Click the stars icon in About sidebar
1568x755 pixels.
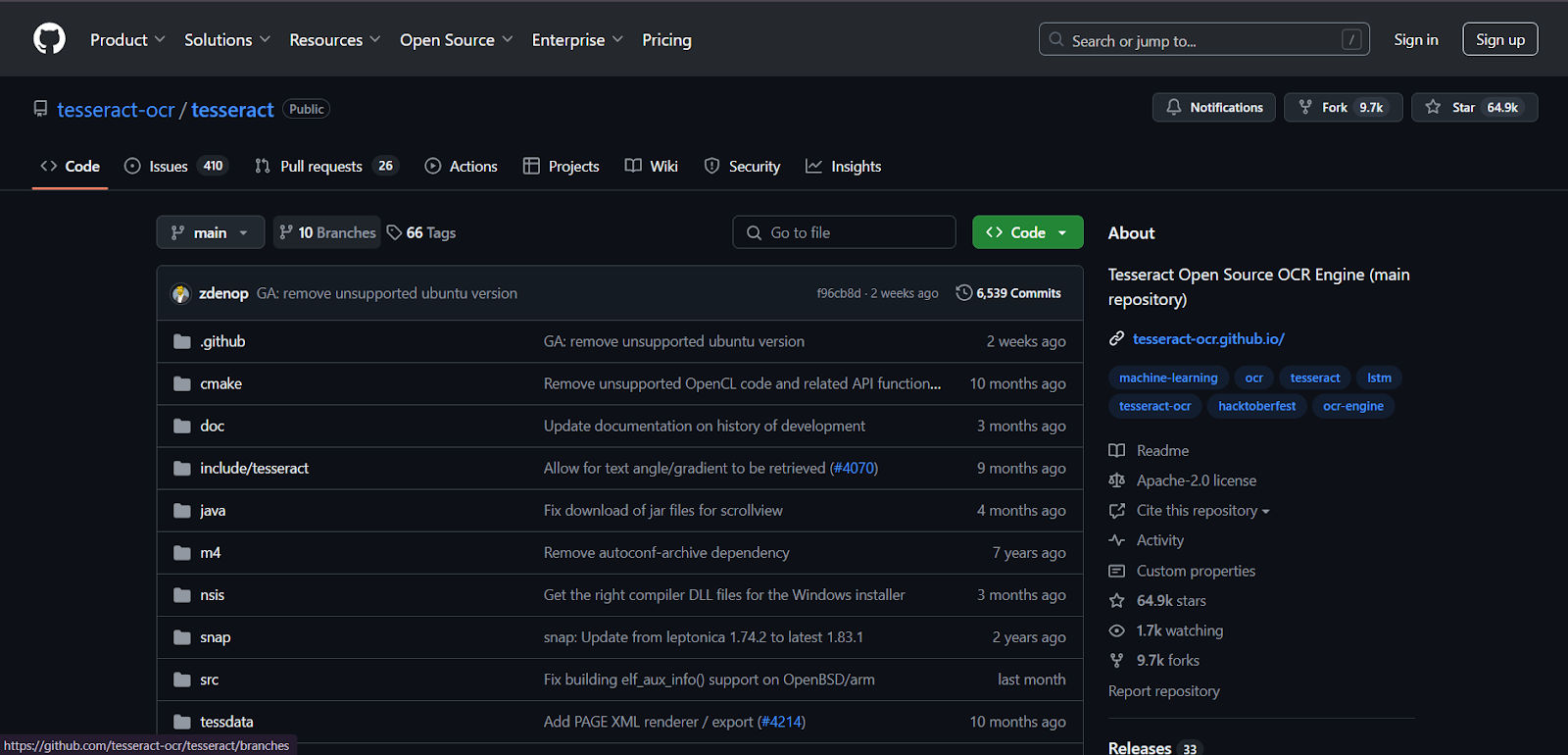click(x=1116, y=601)
